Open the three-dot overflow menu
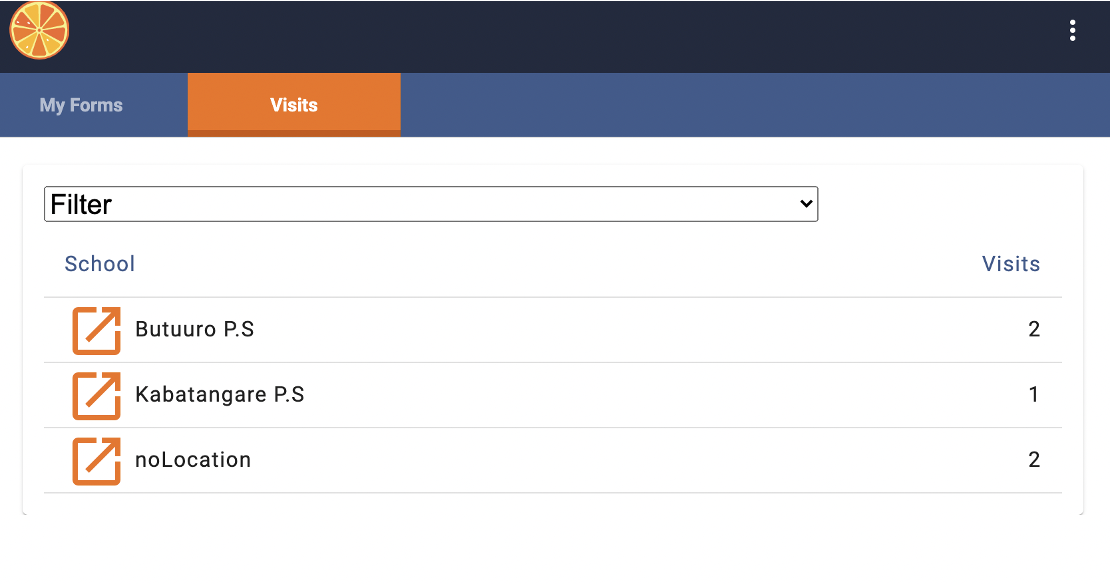This screenshot has height=584, width=1110. click(1072, 31)
